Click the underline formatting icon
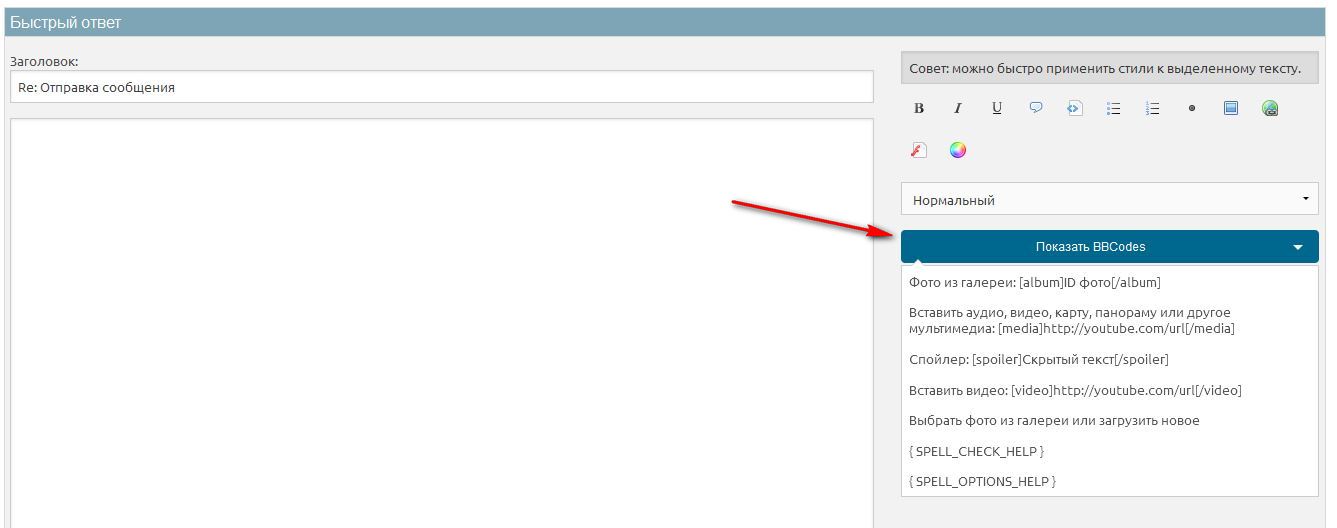 [x=997, y=109]
